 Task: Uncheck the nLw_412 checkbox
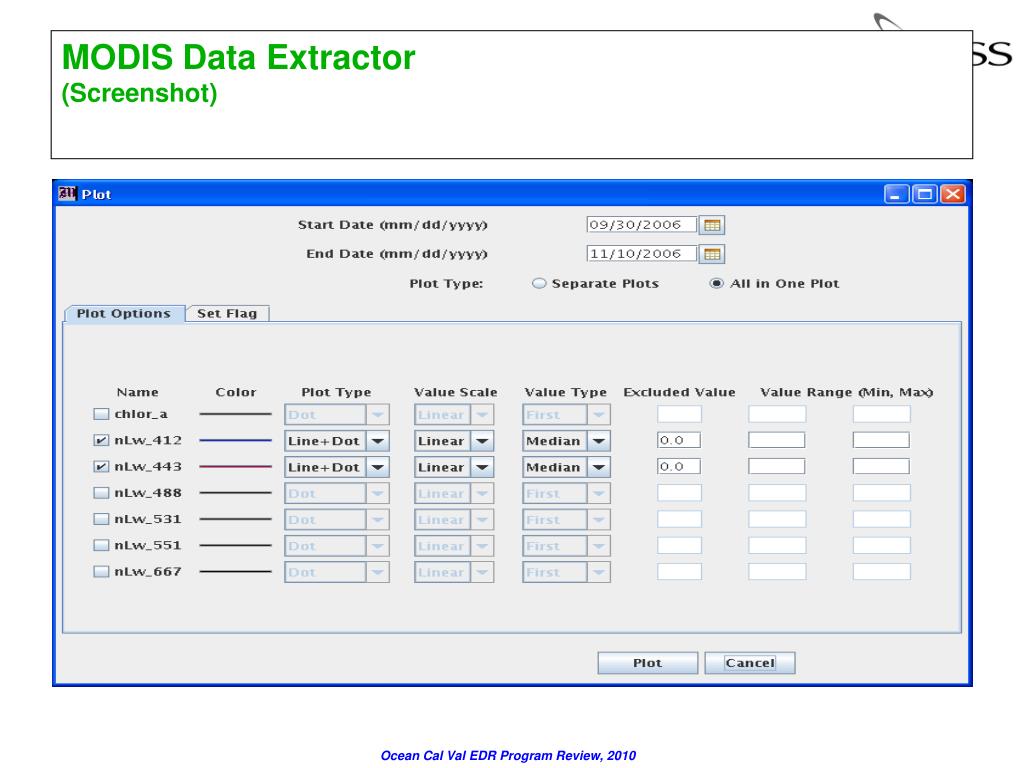101,440
